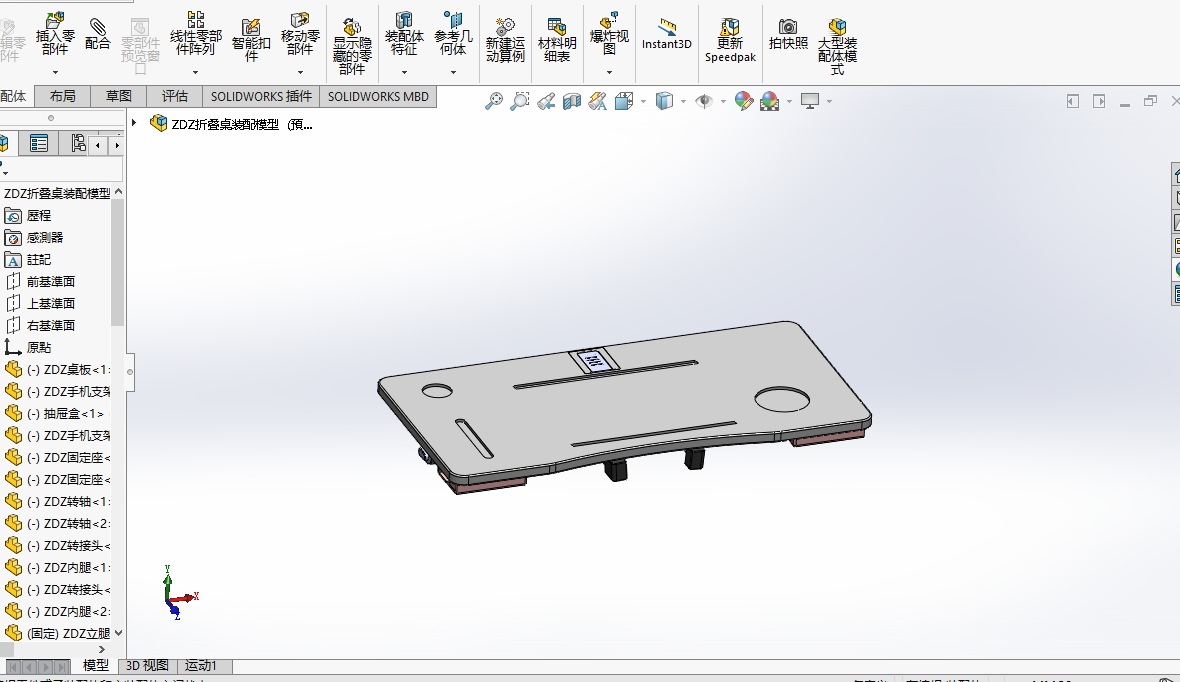Click the previous view icon in view toolbar

(x=546, y=101)
